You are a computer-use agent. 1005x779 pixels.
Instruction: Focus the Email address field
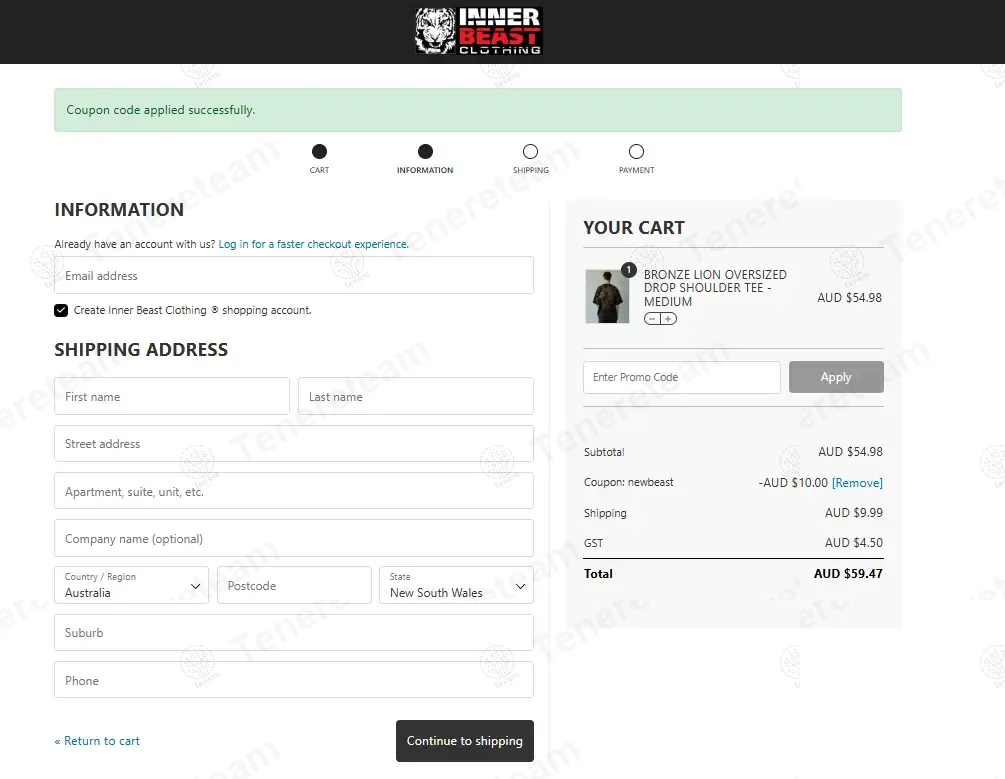point(294,275)
